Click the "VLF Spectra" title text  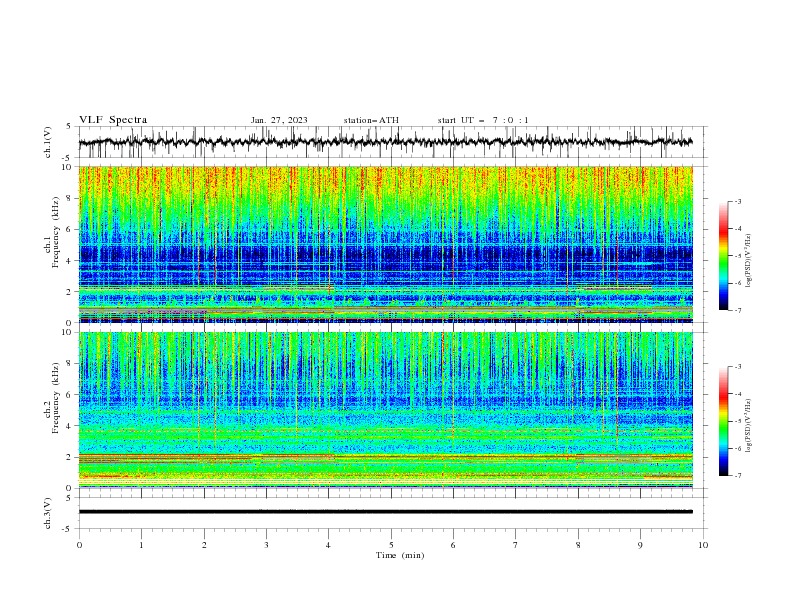(x=113, y=120)
